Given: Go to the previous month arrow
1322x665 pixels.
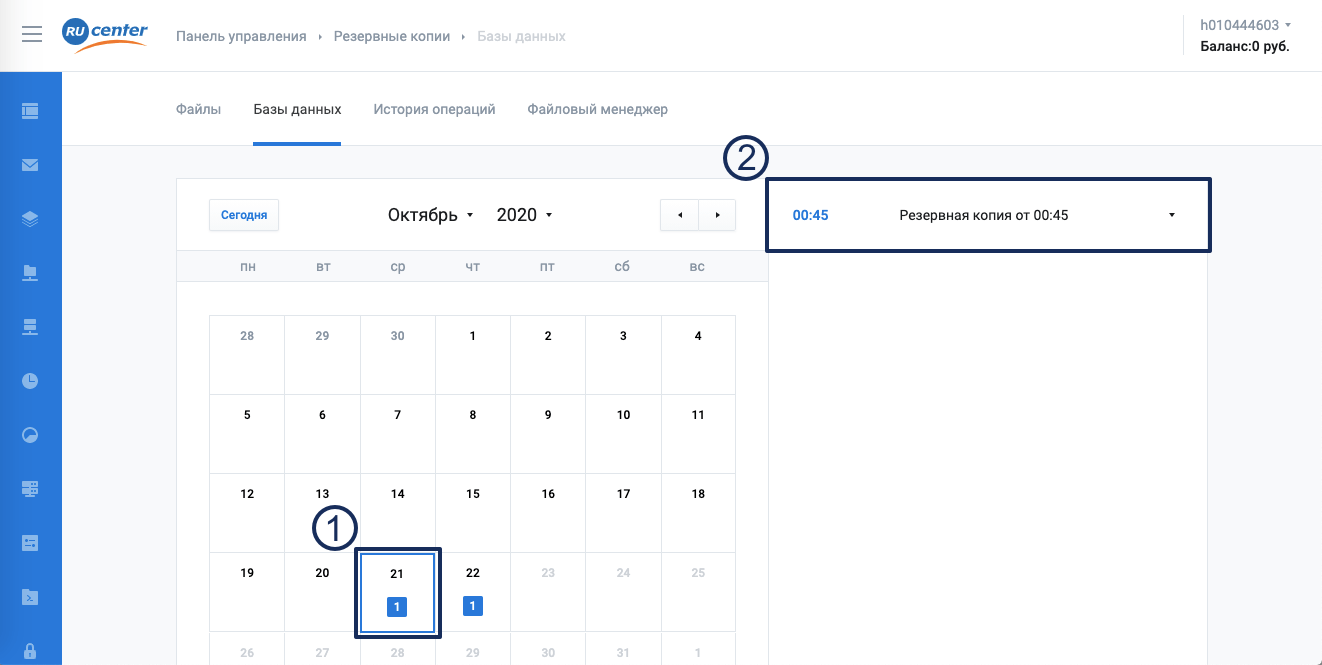Looking at the screenshot, I should pos(679,215).
